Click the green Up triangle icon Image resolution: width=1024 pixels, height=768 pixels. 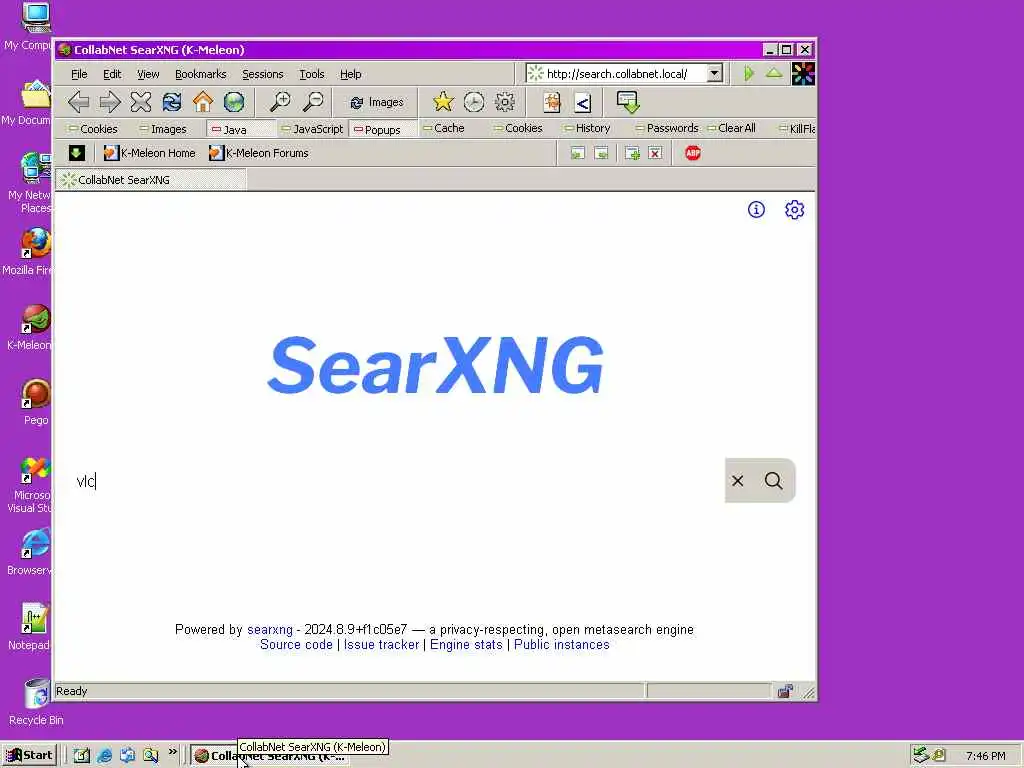click(x=774, y=73)
